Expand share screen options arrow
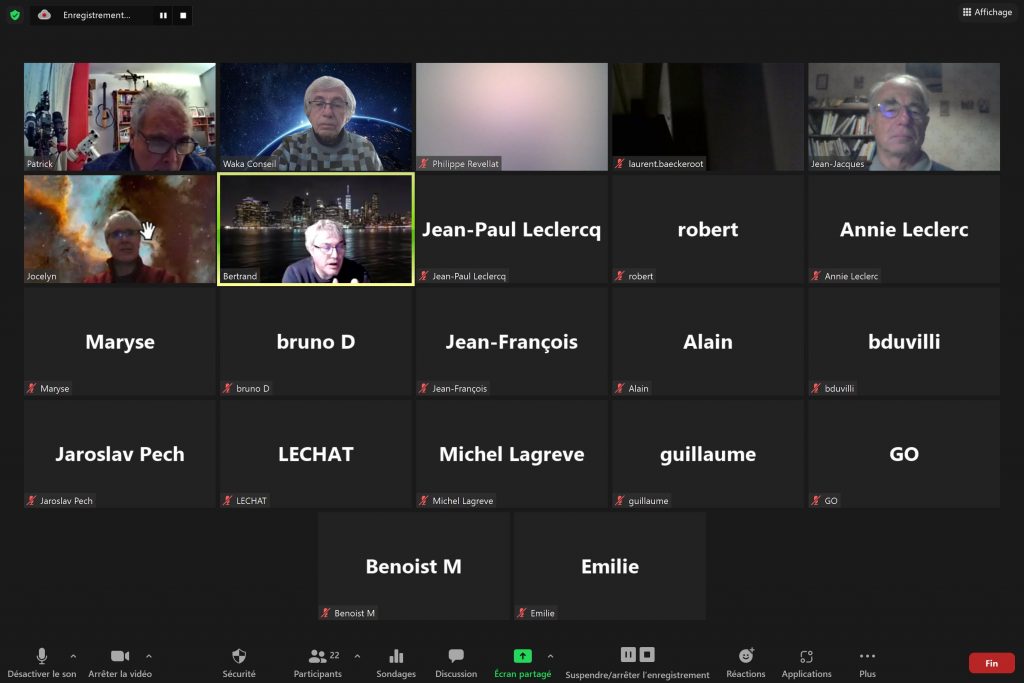The width and height of the screenshot is (1024, 683). (551, 656)
